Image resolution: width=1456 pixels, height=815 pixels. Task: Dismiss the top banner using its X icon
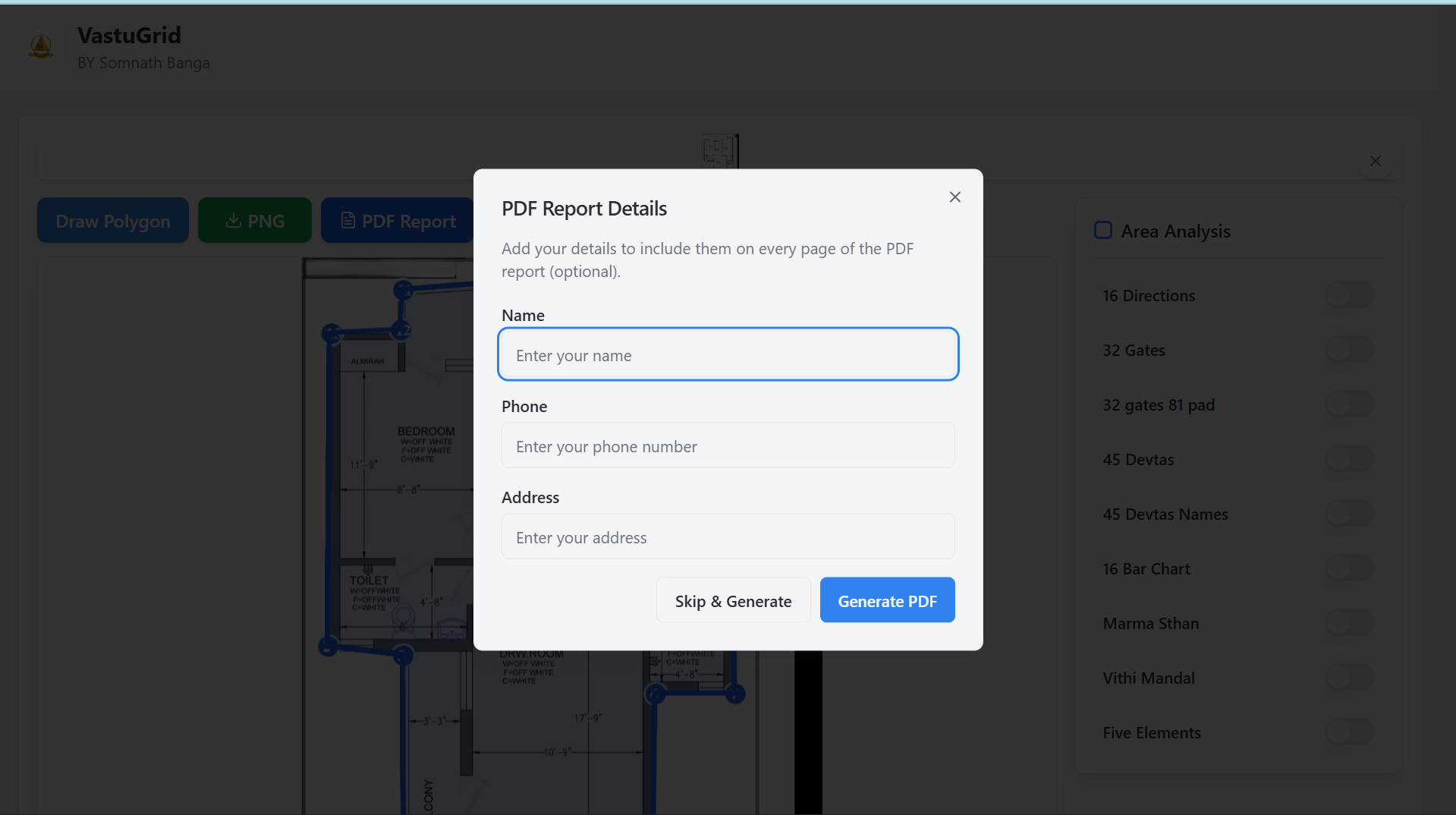point(1375,161)
